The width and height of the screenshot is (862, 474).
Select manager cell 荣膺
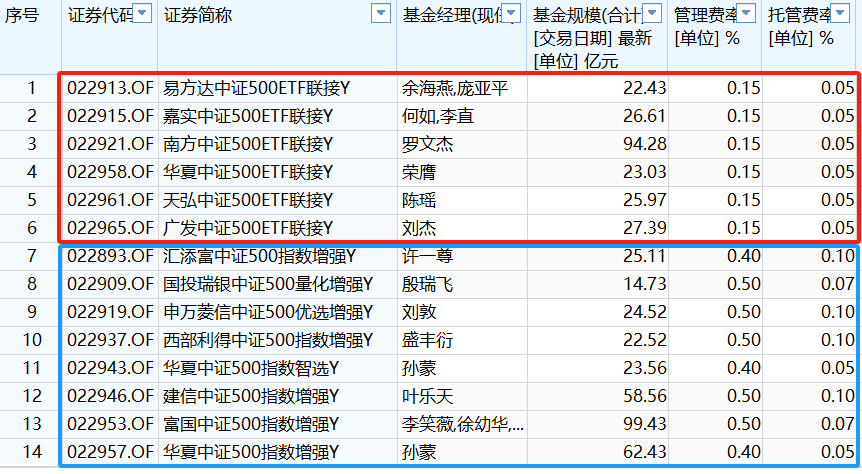(x=419, y=172)
